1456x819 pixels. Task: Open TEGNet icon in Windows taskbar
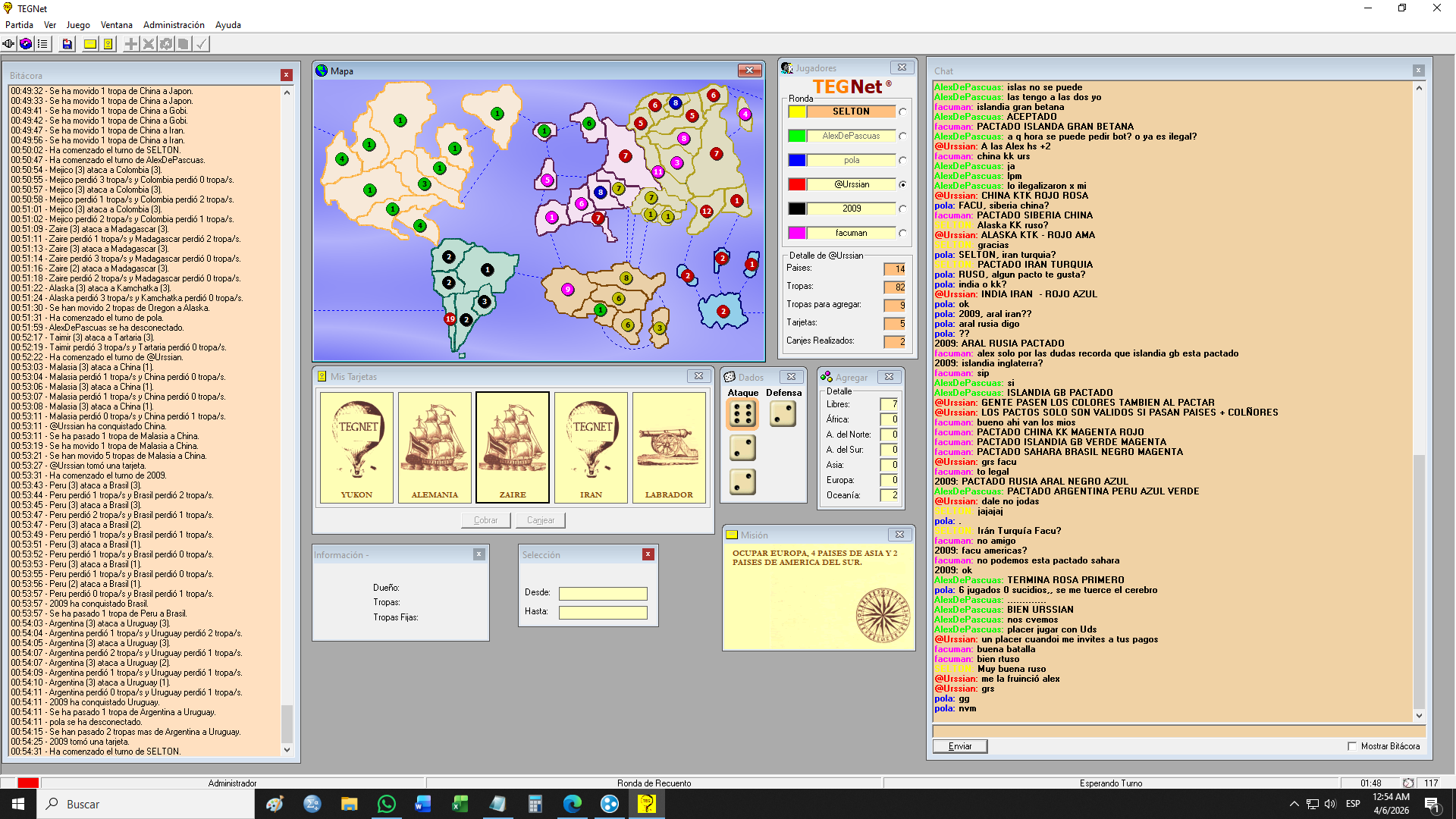[646, 804]
